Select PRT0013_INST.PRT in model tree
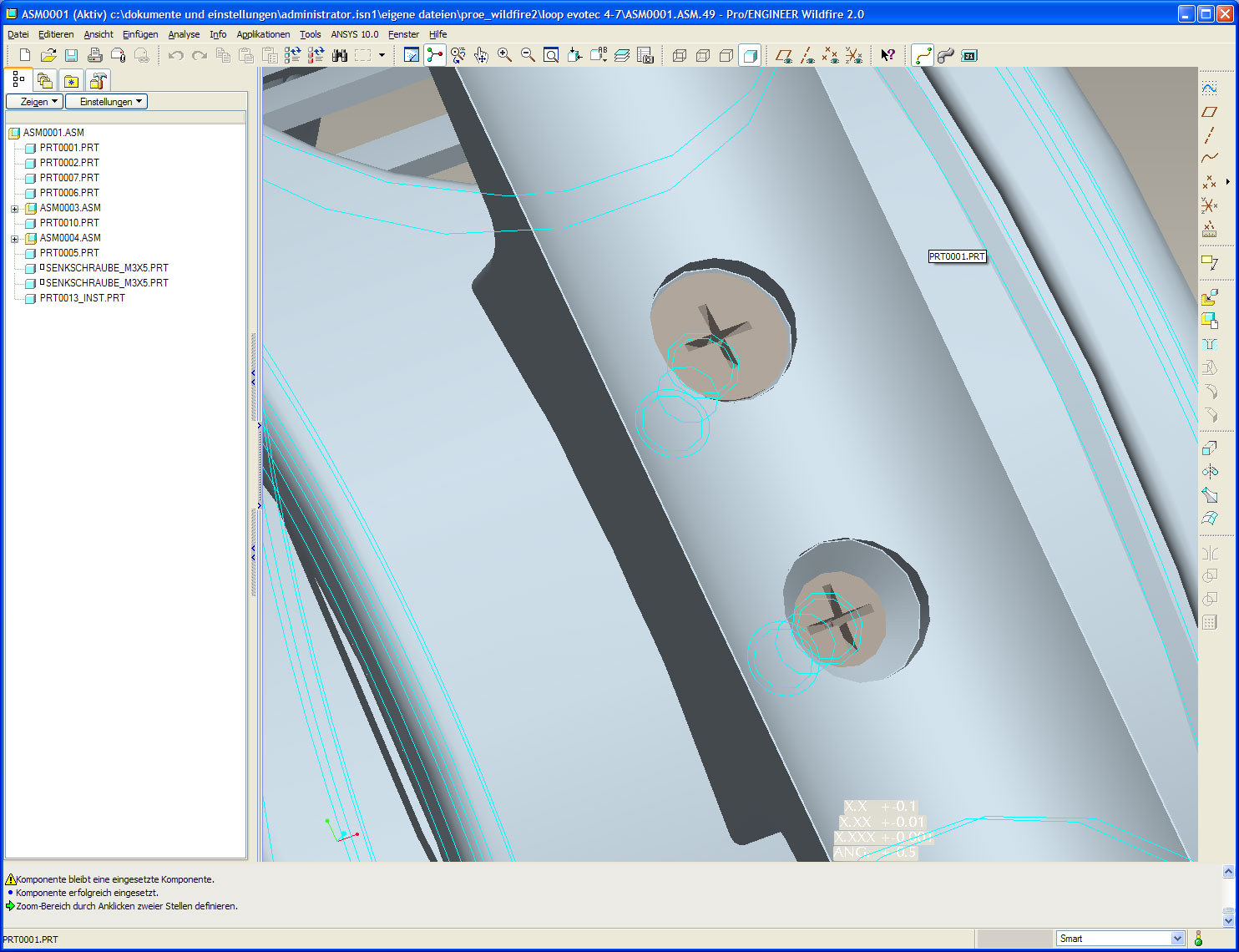The width and height of the screenshot is (1239, 952). [x=82, y=298]
